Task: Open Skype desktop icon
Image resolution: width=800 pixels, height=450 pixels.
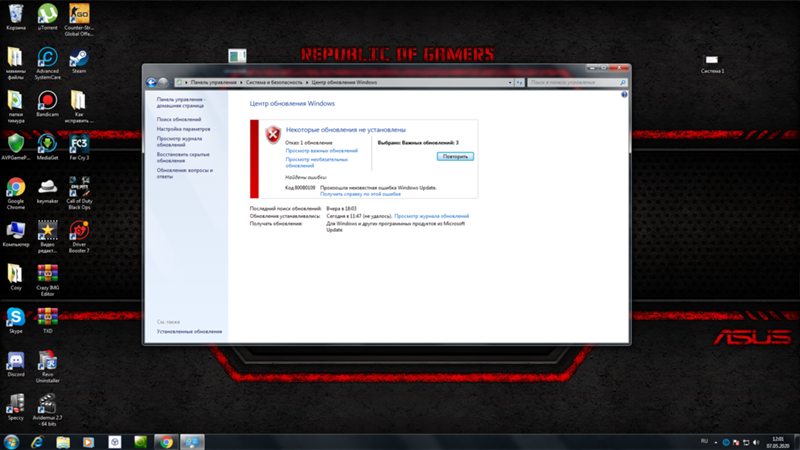Action: (x=16, y=320)
